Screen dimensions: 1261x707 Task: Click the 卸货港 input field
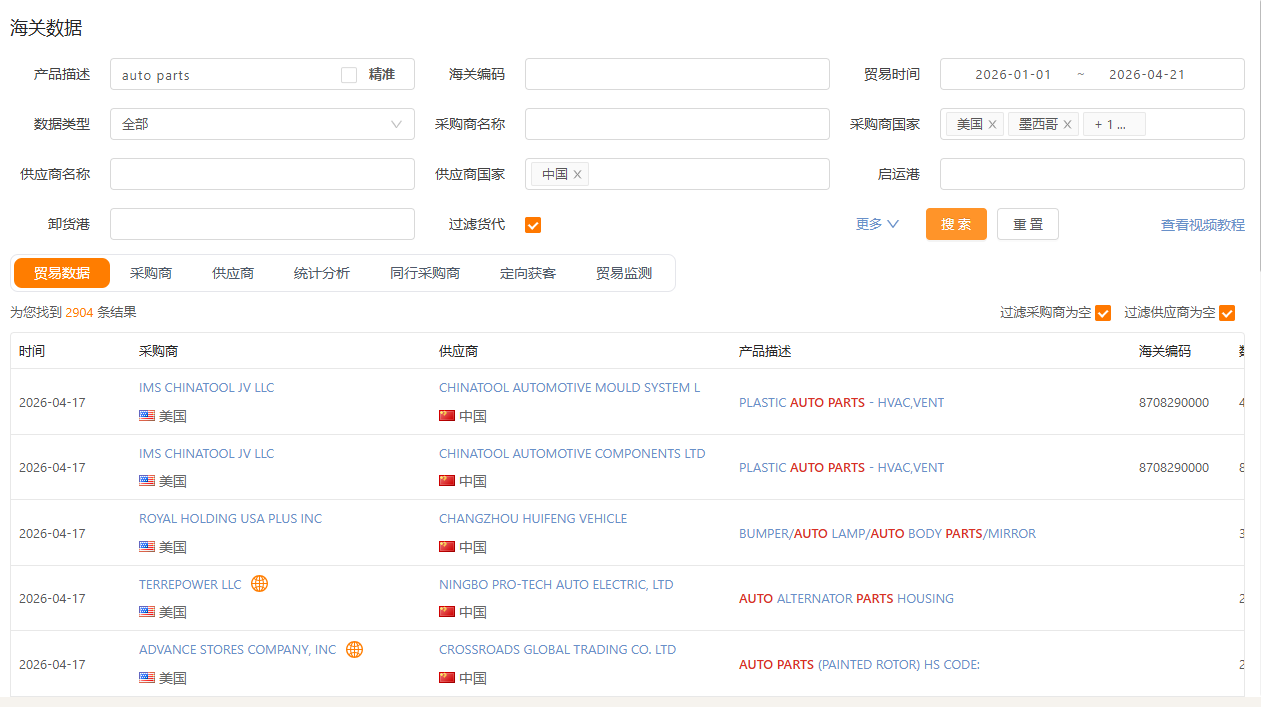pos(262,224)
